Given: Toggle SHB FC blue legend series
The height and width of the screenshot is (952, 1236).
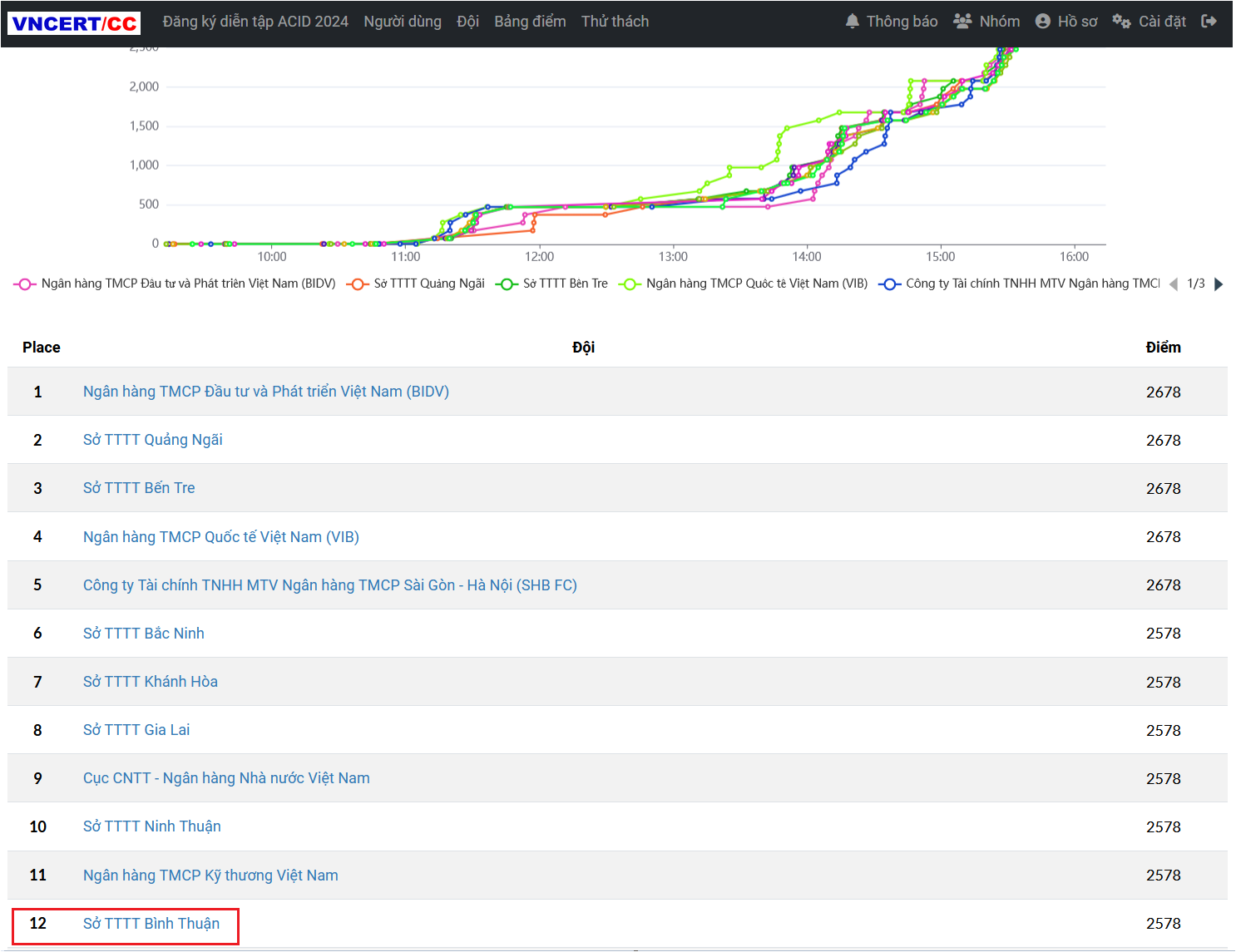Looking at the screenshot, I should tap(1031, 284).
